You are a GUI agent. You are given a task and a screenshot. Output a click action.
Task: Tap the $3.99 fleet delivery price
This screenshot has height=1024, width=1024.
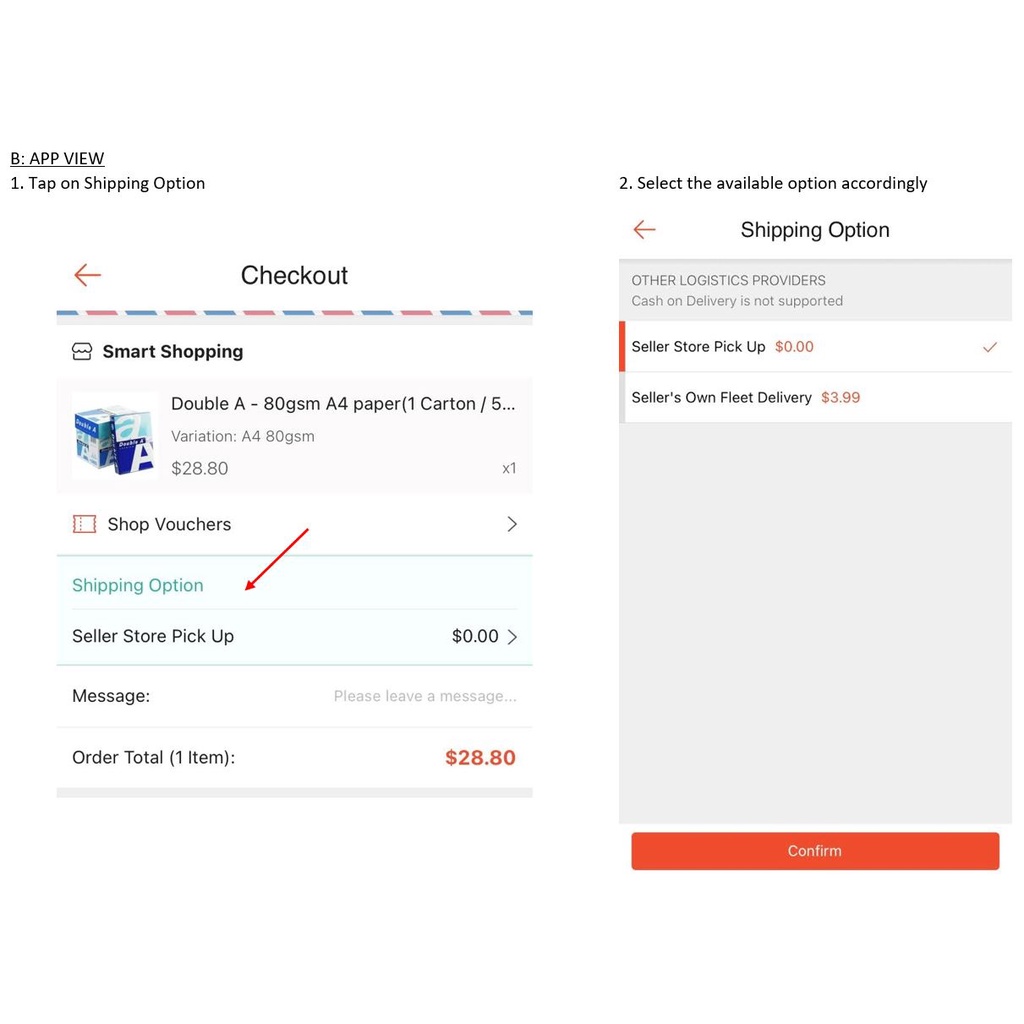point(840,398)
